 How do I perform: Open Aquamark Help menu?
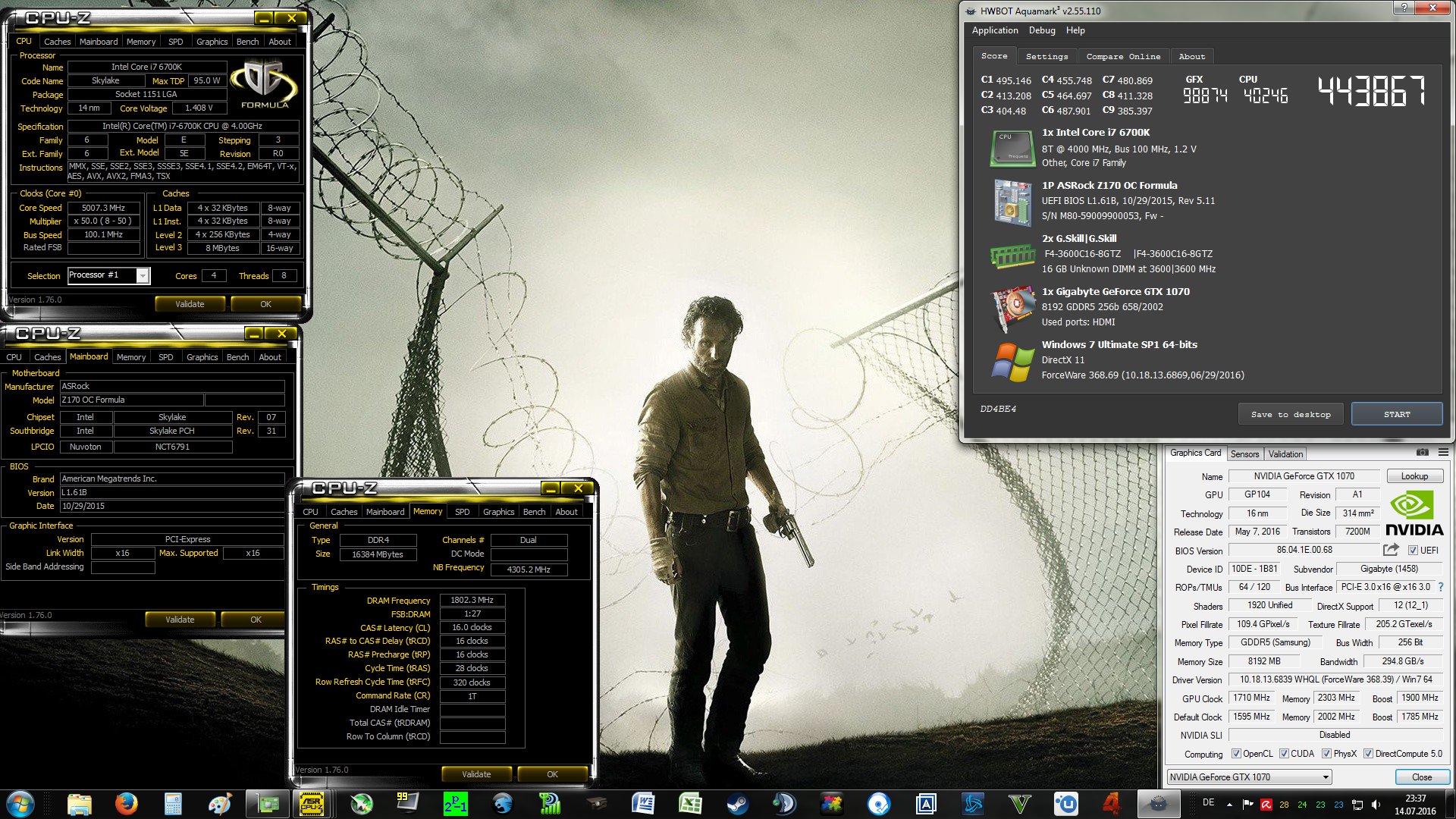click(x=1075, y=30)
